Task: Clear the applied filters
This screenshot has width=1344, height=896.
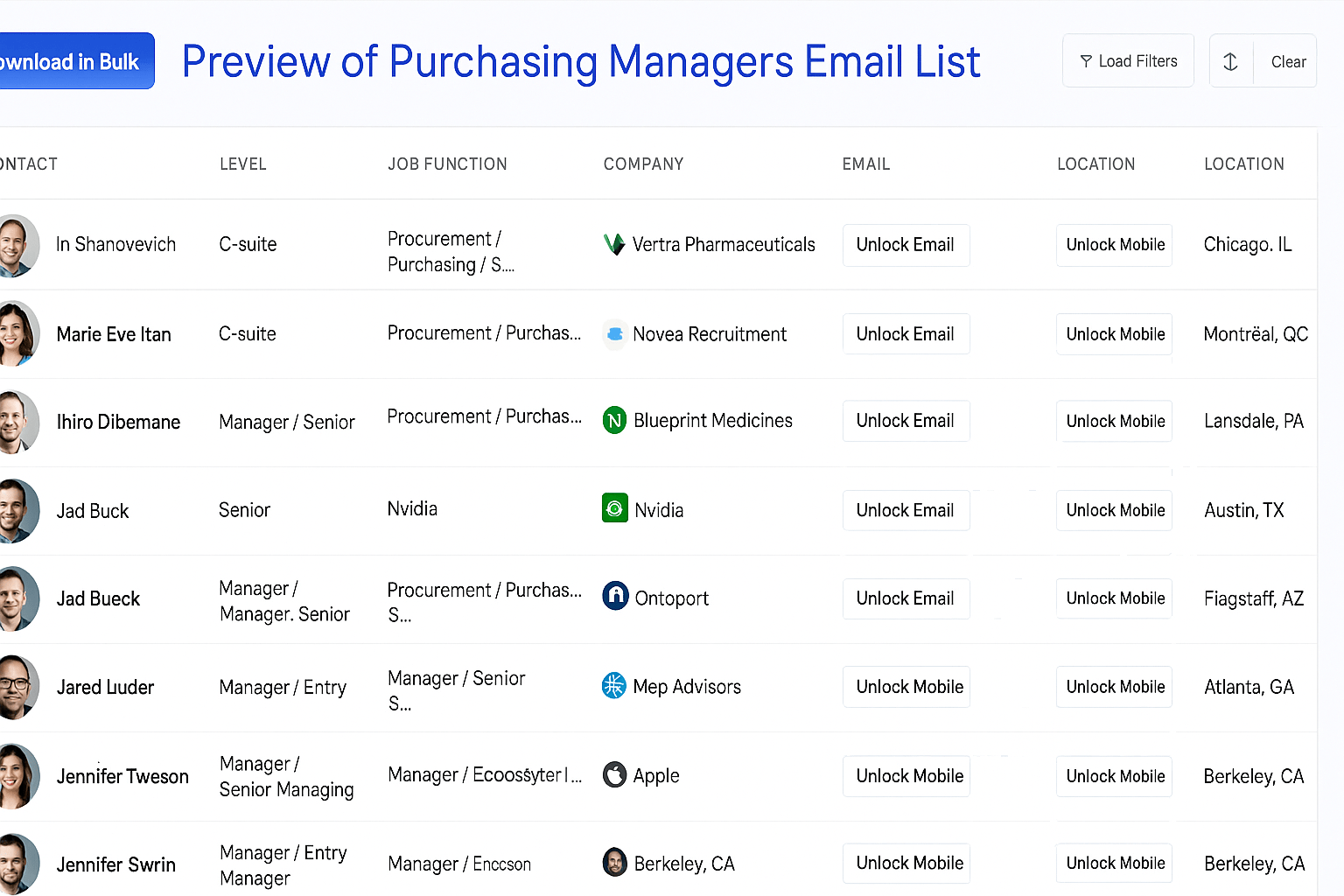Action: [x=1288, y=61]
